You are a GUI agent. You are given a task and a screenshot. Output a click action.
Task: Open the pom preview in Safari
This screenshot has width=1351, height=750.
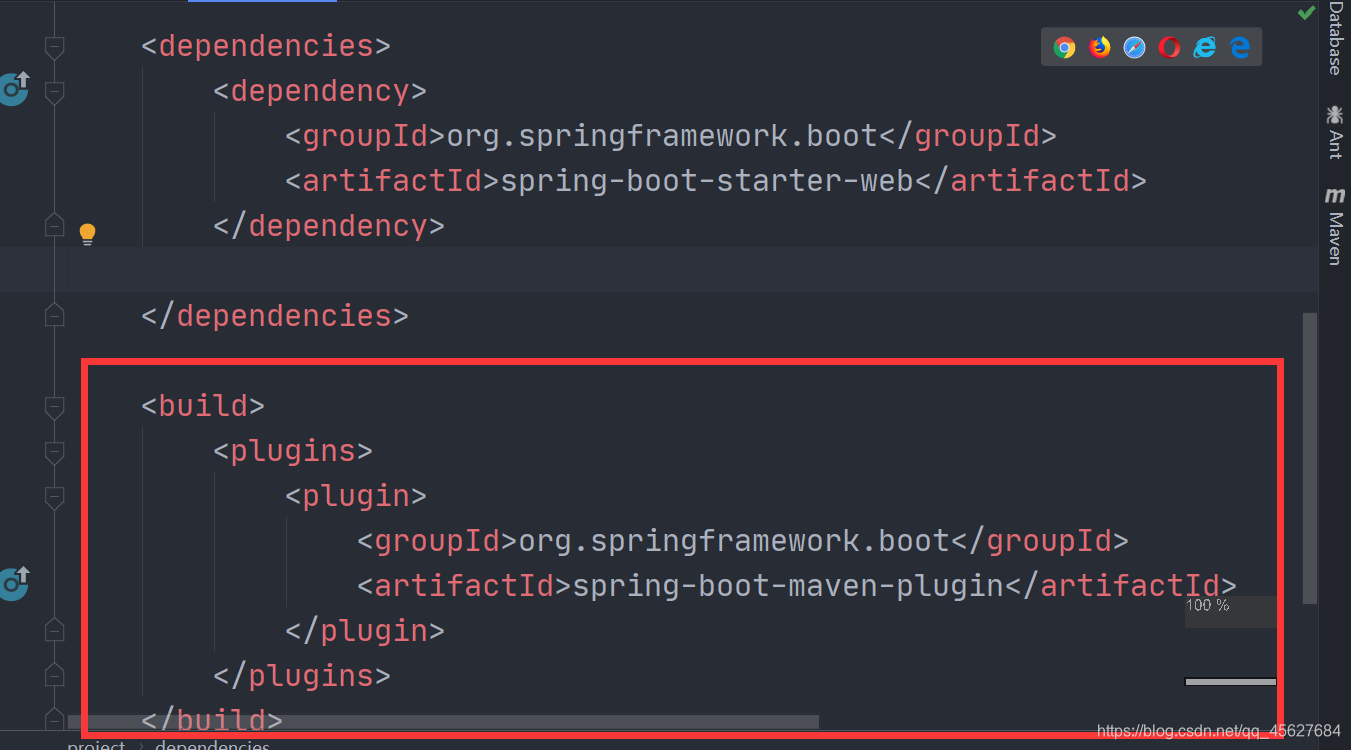pos(1134,47)
